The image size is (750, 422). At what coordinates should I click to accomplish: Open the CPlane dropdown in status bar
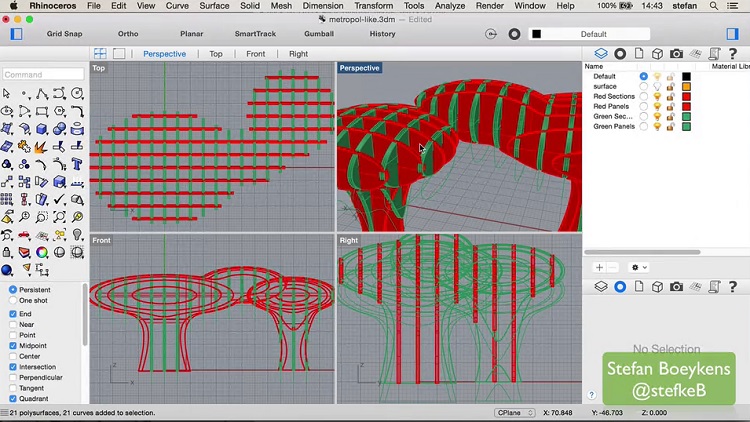click(515, 412)
